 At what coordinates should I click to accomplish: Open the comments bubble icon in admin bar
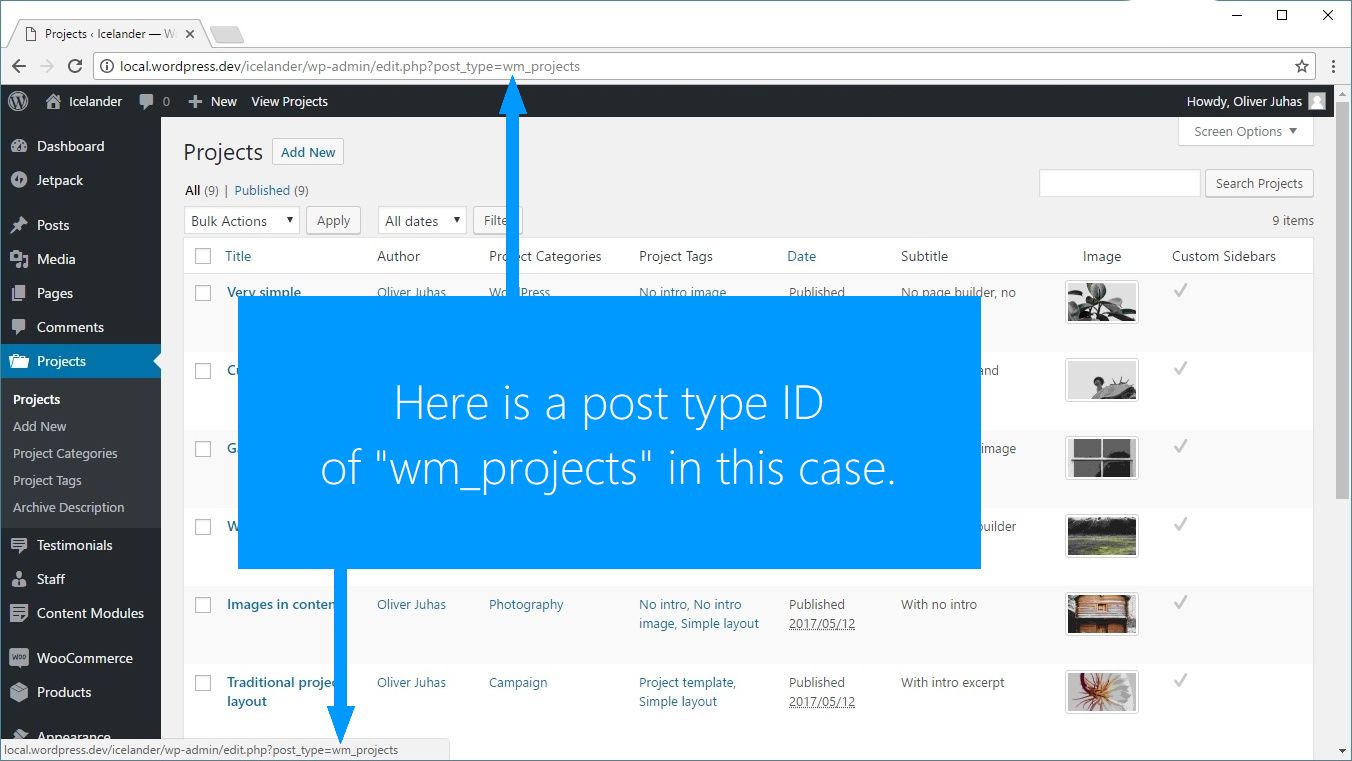[x=147, y=101]
